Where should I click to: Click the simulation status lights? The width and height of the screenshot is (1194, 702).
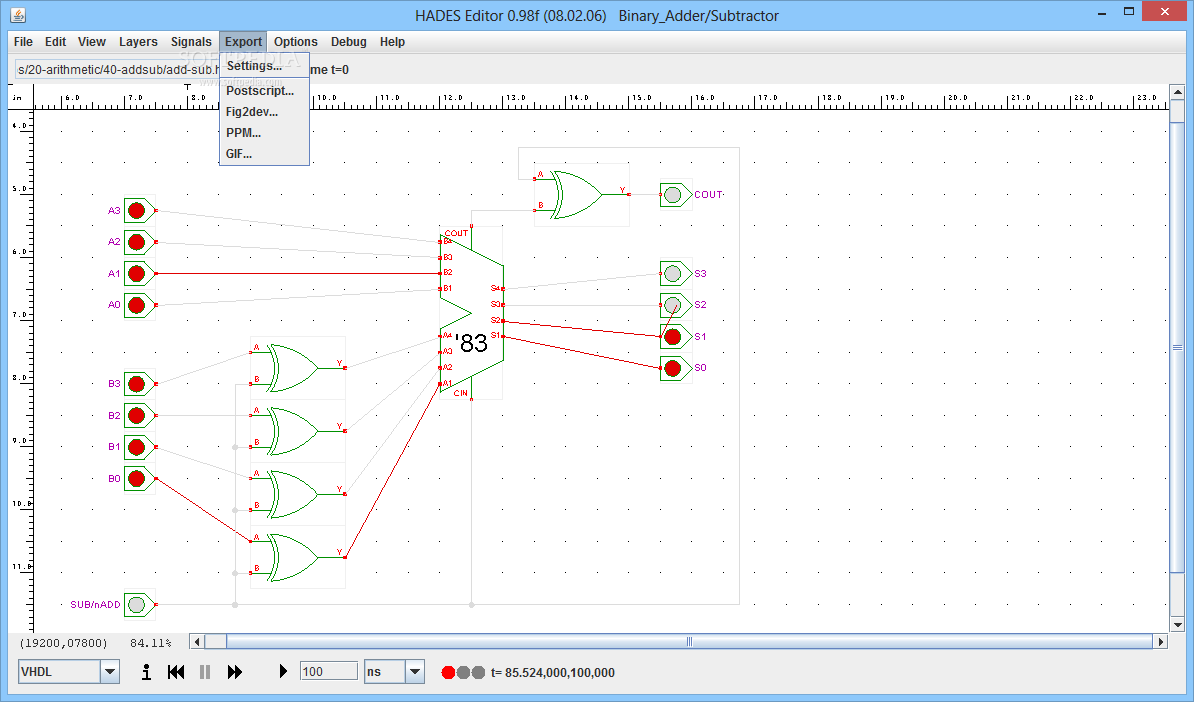tap(463, 672)
